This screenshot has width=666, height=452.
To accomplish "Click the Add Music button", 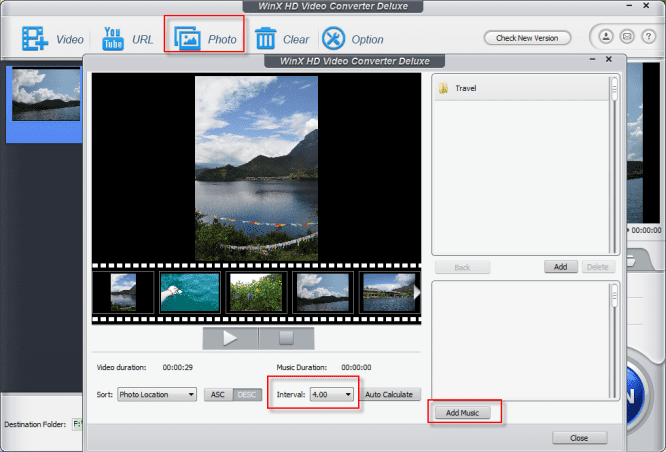I will 462,413.
